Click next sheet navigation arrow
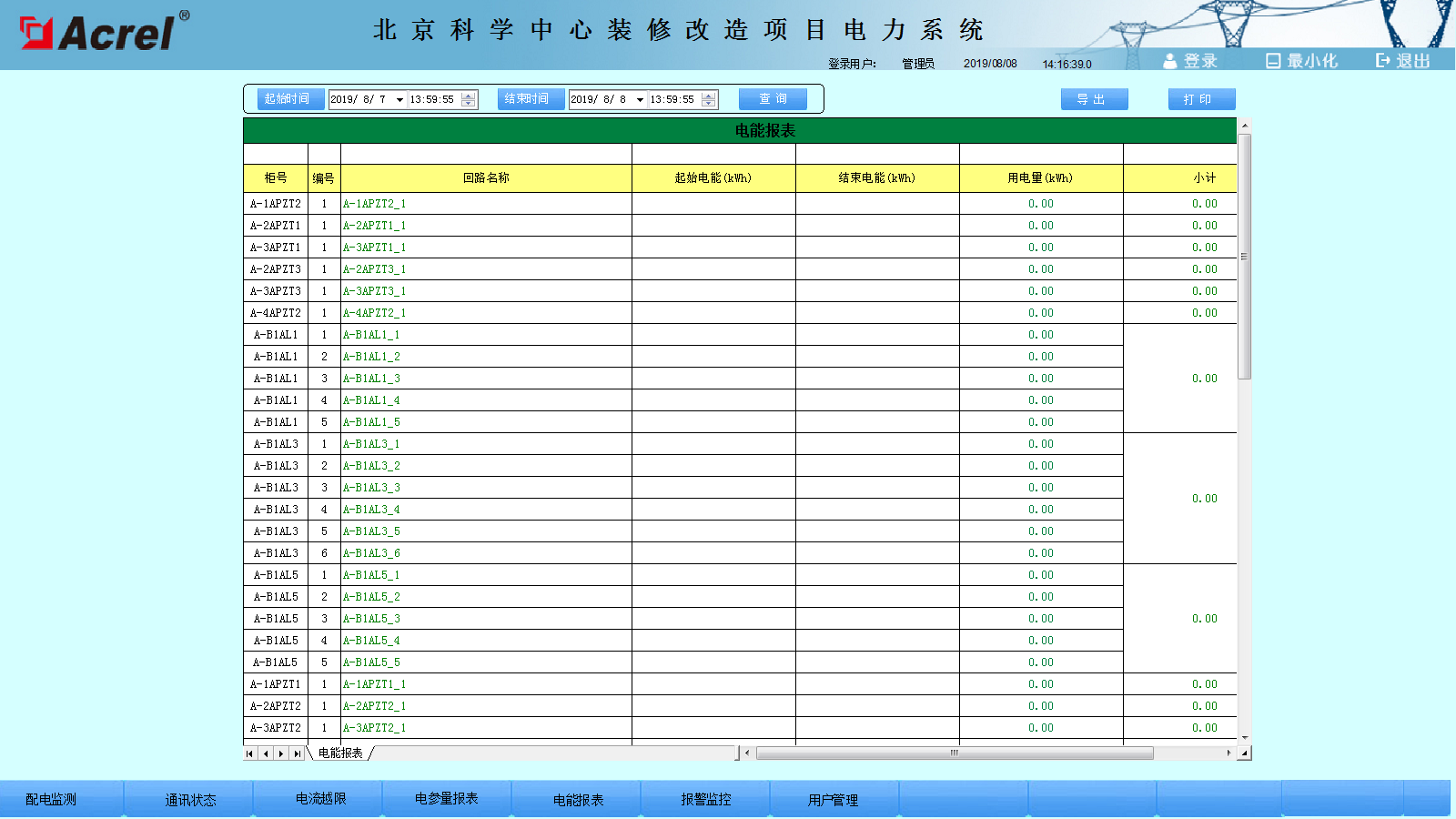 coord(281,753)
